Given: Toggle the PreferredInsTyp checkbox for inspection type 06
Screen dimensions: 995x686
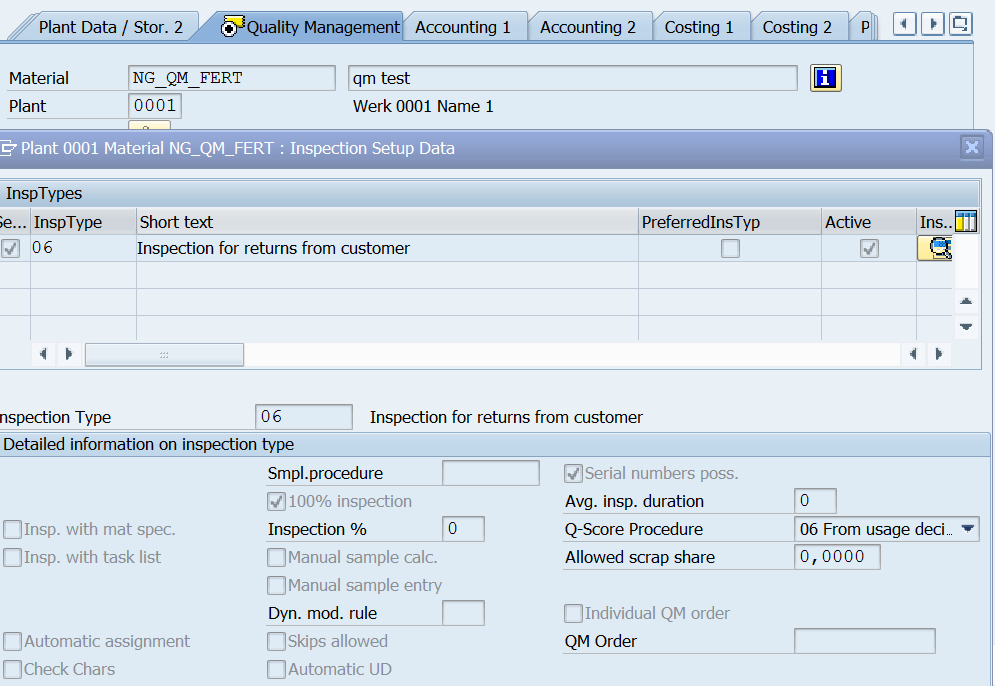Looking at the screenshot, I should pyautogui.click(x=730, y=247).
